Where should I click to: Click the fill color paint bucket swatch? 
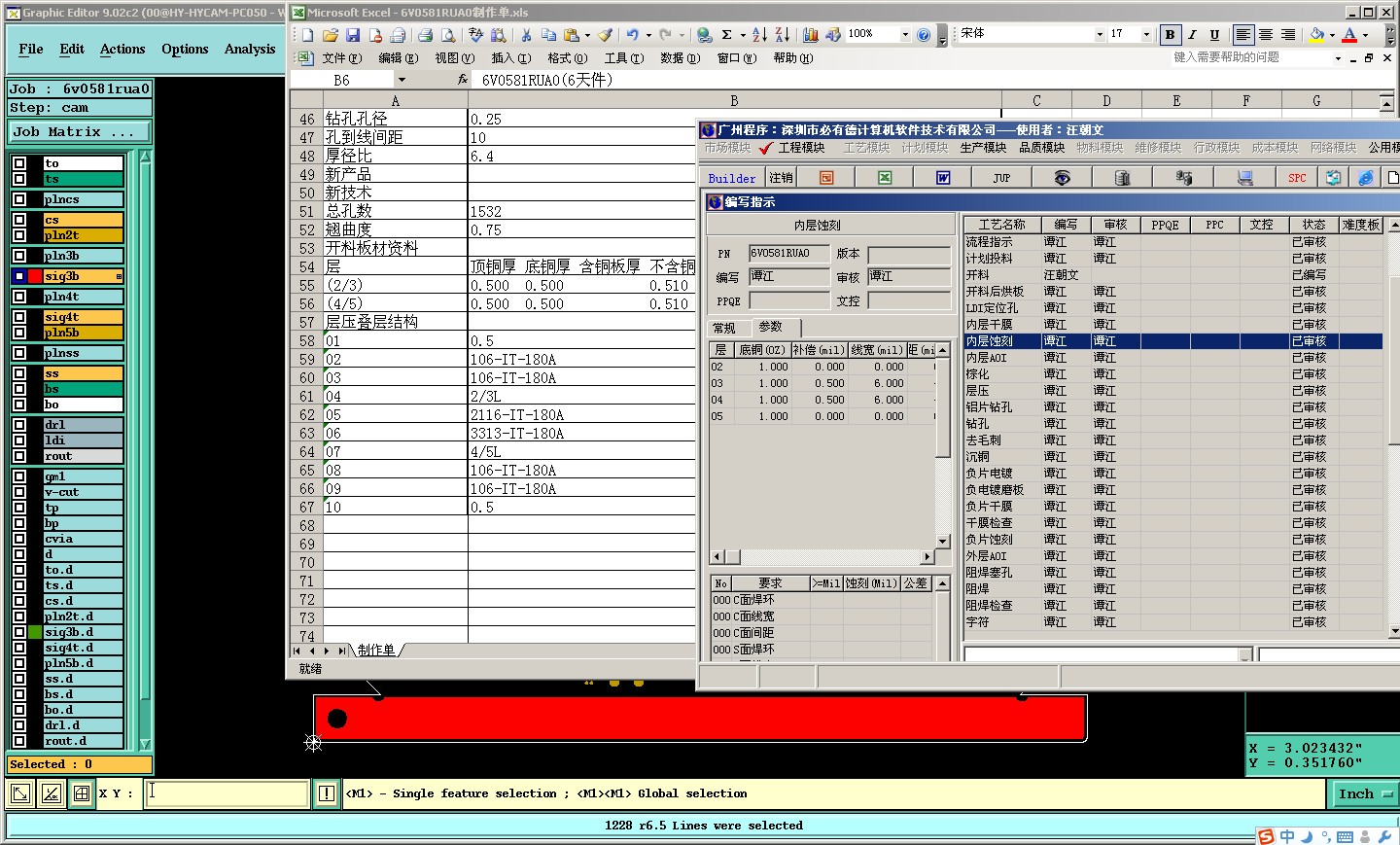pos(1316,35)
